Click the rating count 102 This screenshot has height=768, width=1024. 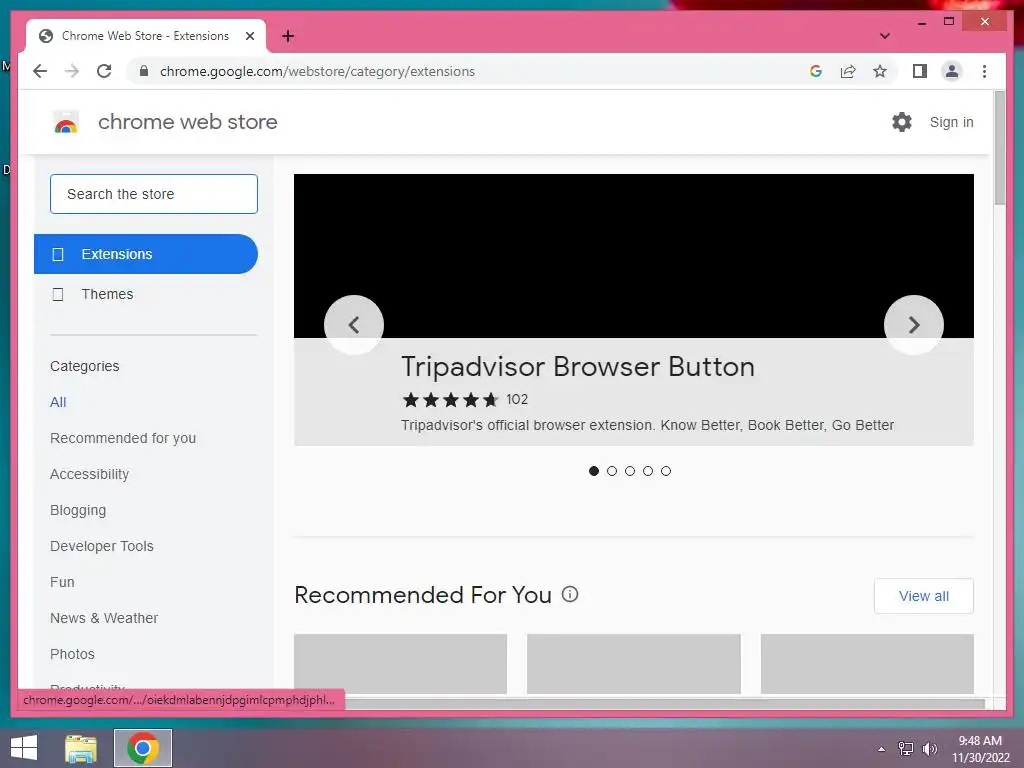[517, 400]
